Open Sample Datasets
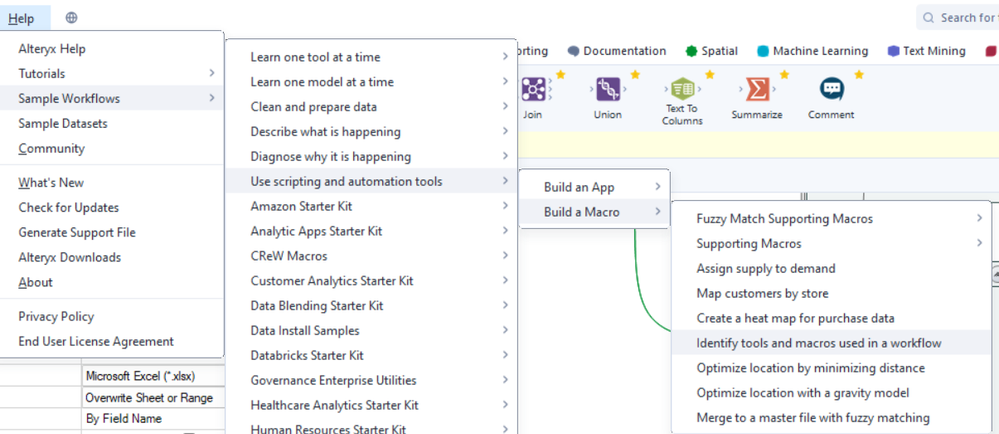The image size is (999, 434). pos(111,123)
